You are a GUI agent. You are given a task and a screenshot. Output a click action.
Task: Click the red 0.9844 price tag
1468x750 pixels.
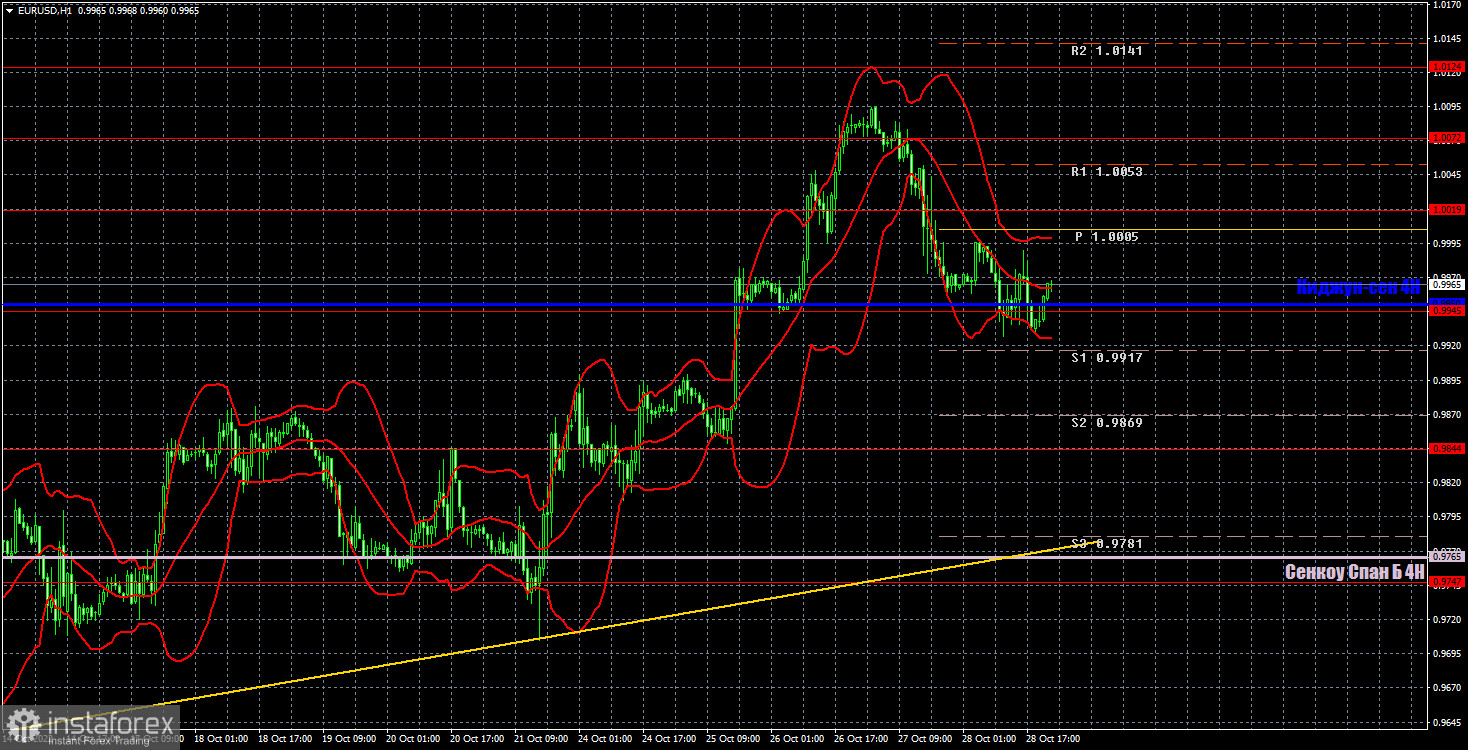tap(1448, 448)
